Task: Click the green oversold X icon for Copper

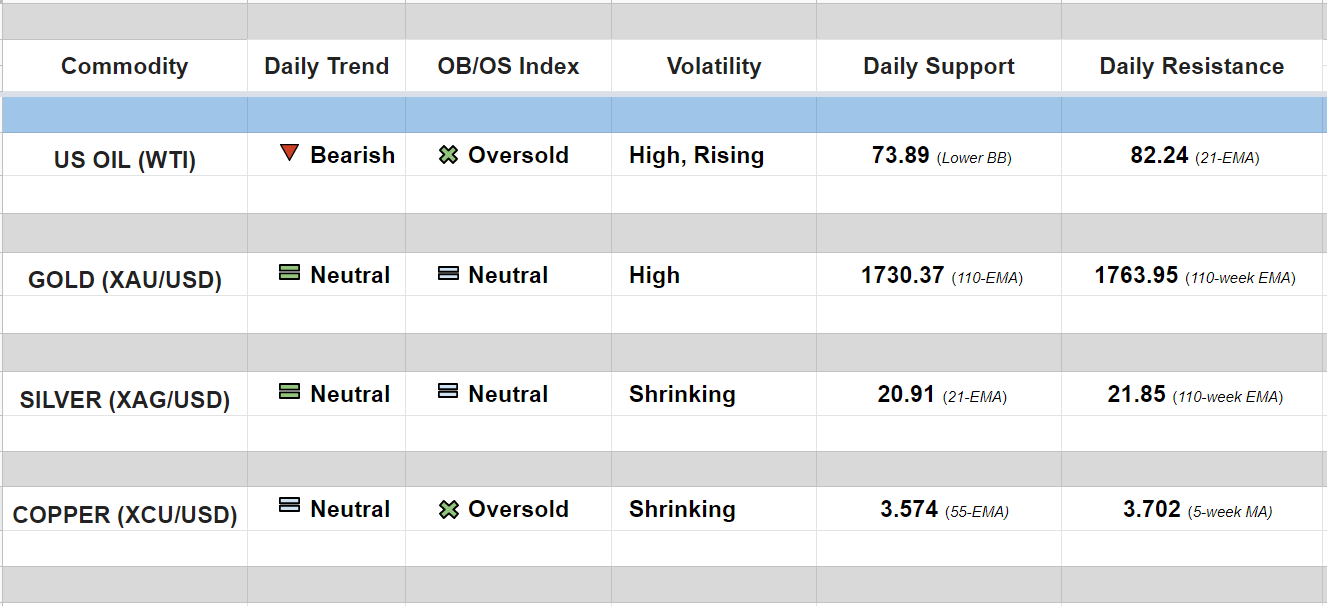Action: (449, 509)
